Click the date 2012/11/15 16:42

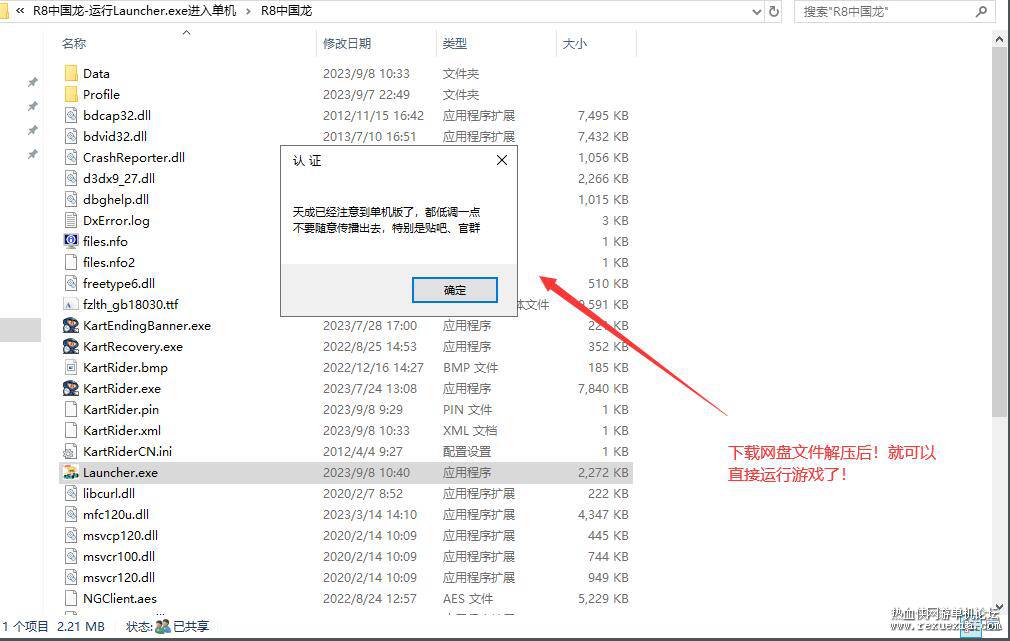pyautogui.click(x=374, y=115)
